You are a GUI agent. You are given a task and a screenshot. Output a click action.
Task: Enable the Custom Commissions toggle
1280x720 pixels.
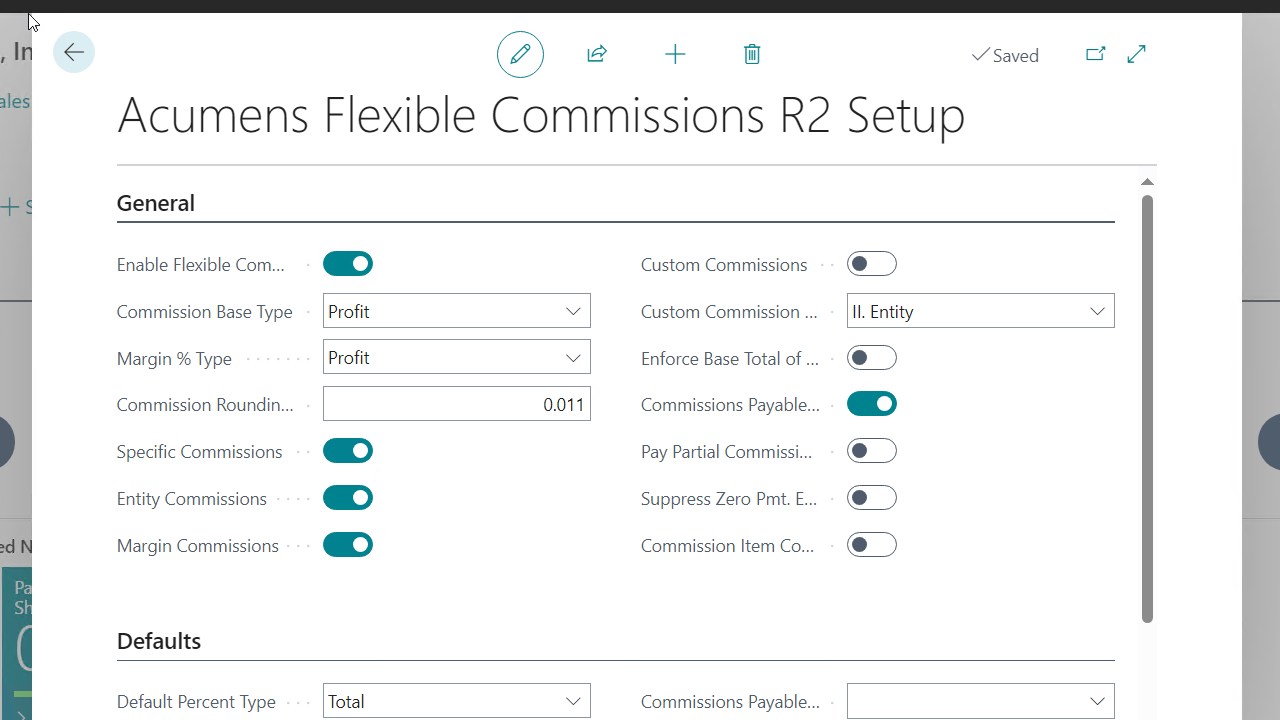[x=871, y=263]
